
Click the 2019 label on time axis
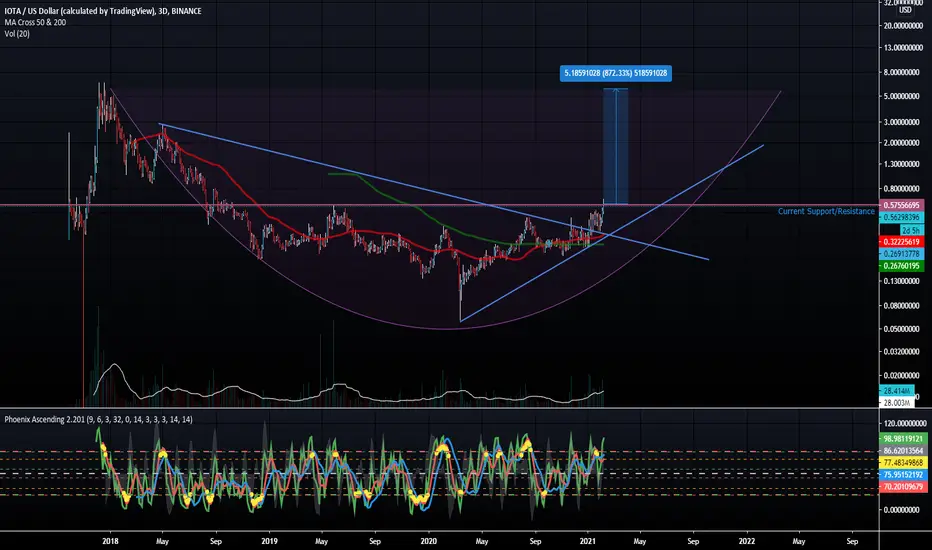269,541
